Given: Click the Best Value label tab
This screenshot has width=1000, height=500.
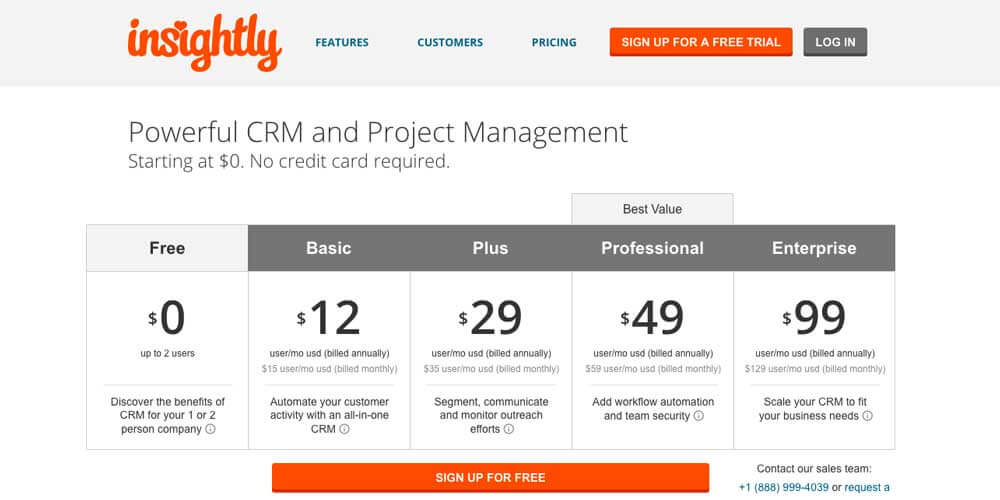Looking at the screenshot, I should [652, 209].
